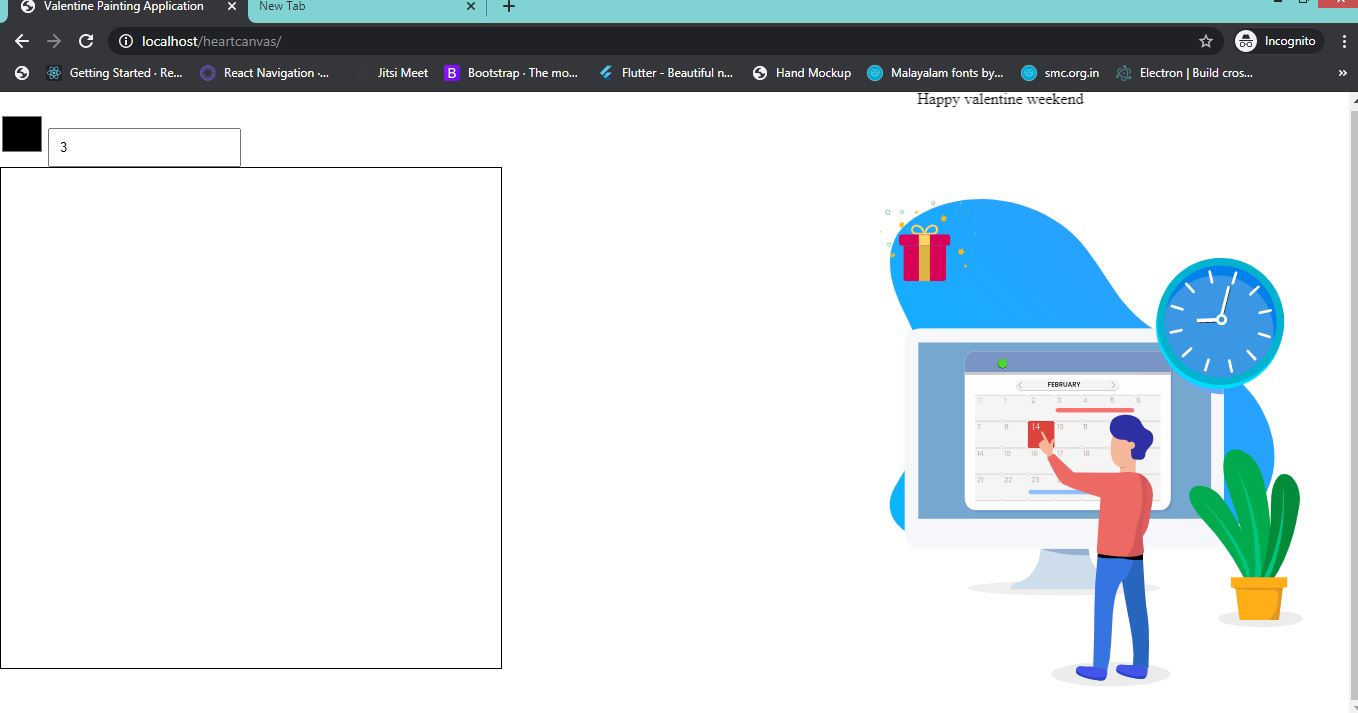The image size is (1358, 713).
Task: Click the browser forward arrow
Action: [54, 41]
